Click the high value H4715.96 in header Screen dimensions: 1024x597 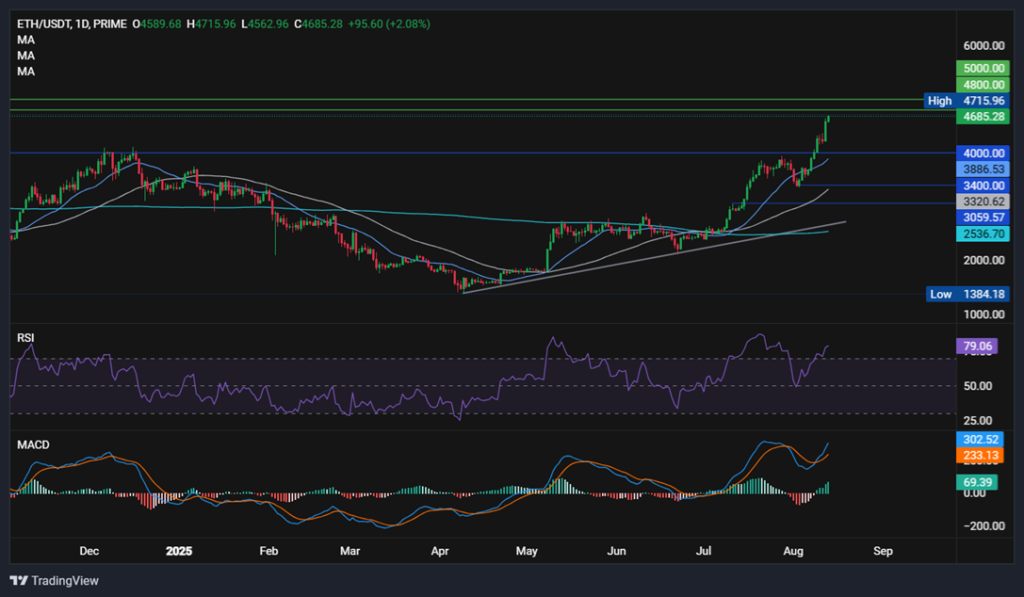pyautogui.click(x=211, y=24)
